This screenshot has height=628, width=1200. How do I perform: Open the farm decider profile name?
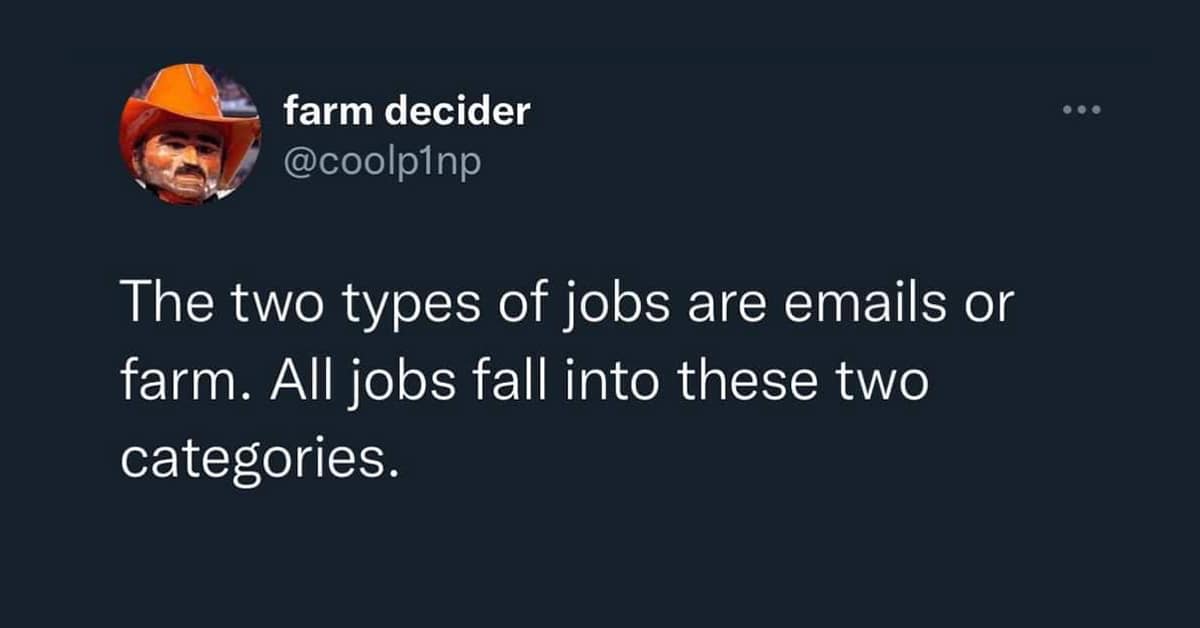coord(406,112)
